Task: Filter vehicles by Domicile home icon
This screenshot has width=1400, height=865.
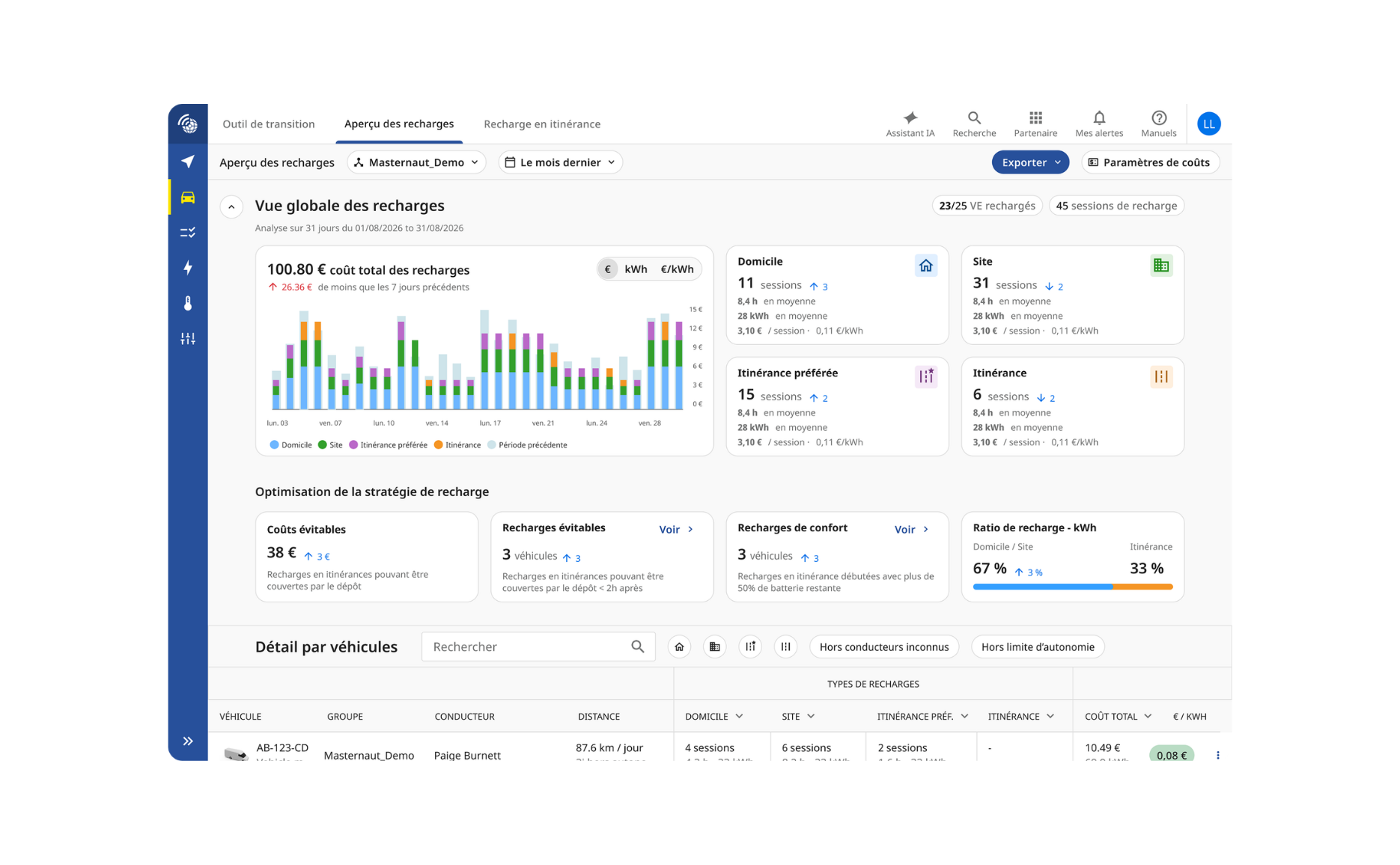Action: (x=680, y=647)
